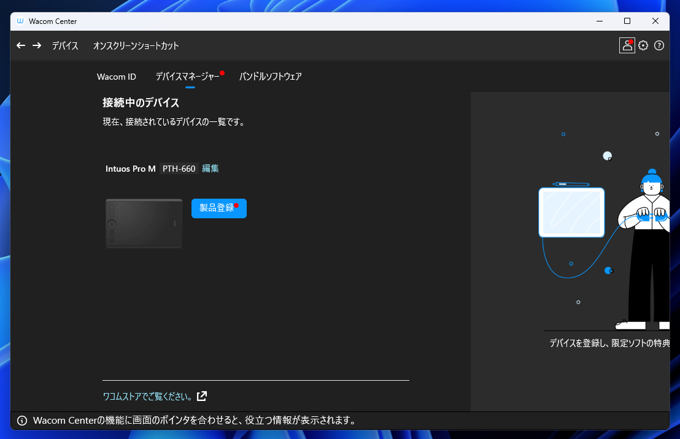Open the user account profile icon
Image resolution: width=680 pixels, height=439 pixels.
click(627, 46)
